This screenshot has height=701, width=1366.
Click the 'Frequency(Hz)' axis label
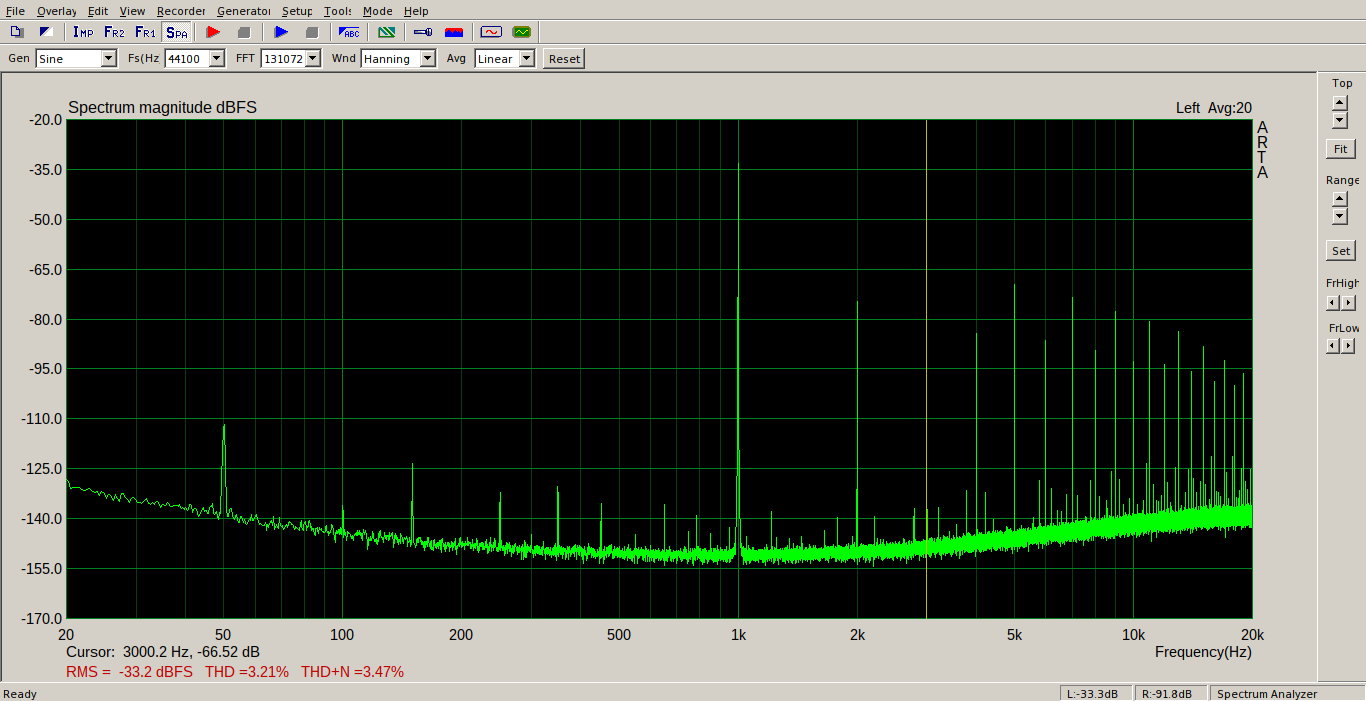[1203, 652]
